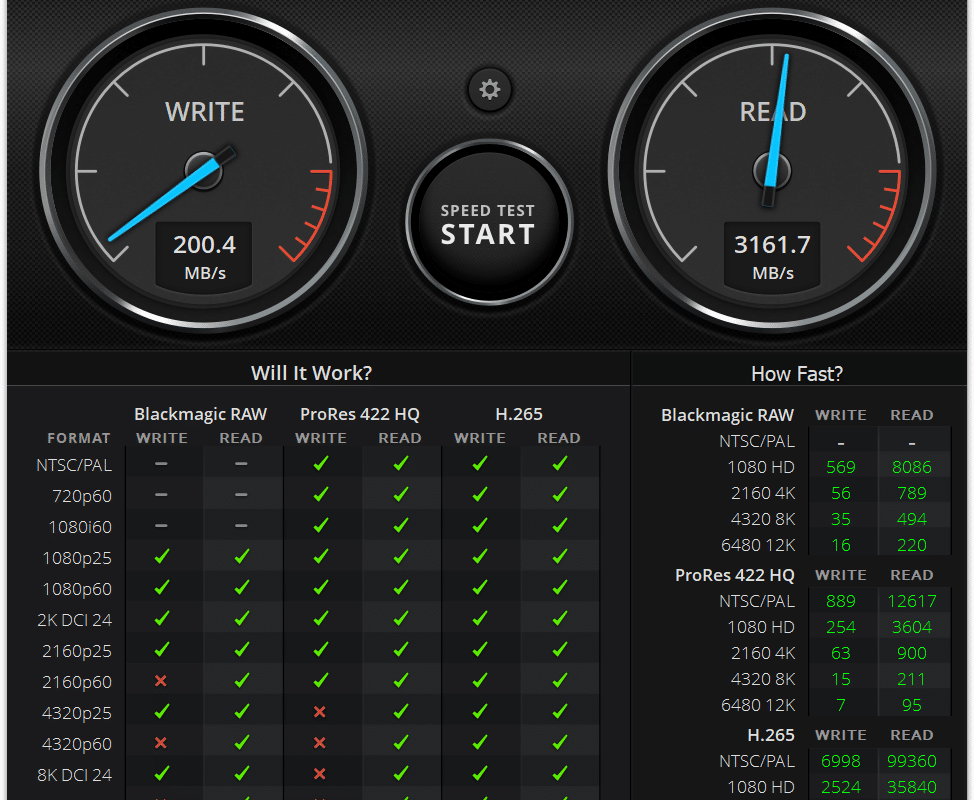
Task: Click the FORMAT column label
Action: click(79, 439)
